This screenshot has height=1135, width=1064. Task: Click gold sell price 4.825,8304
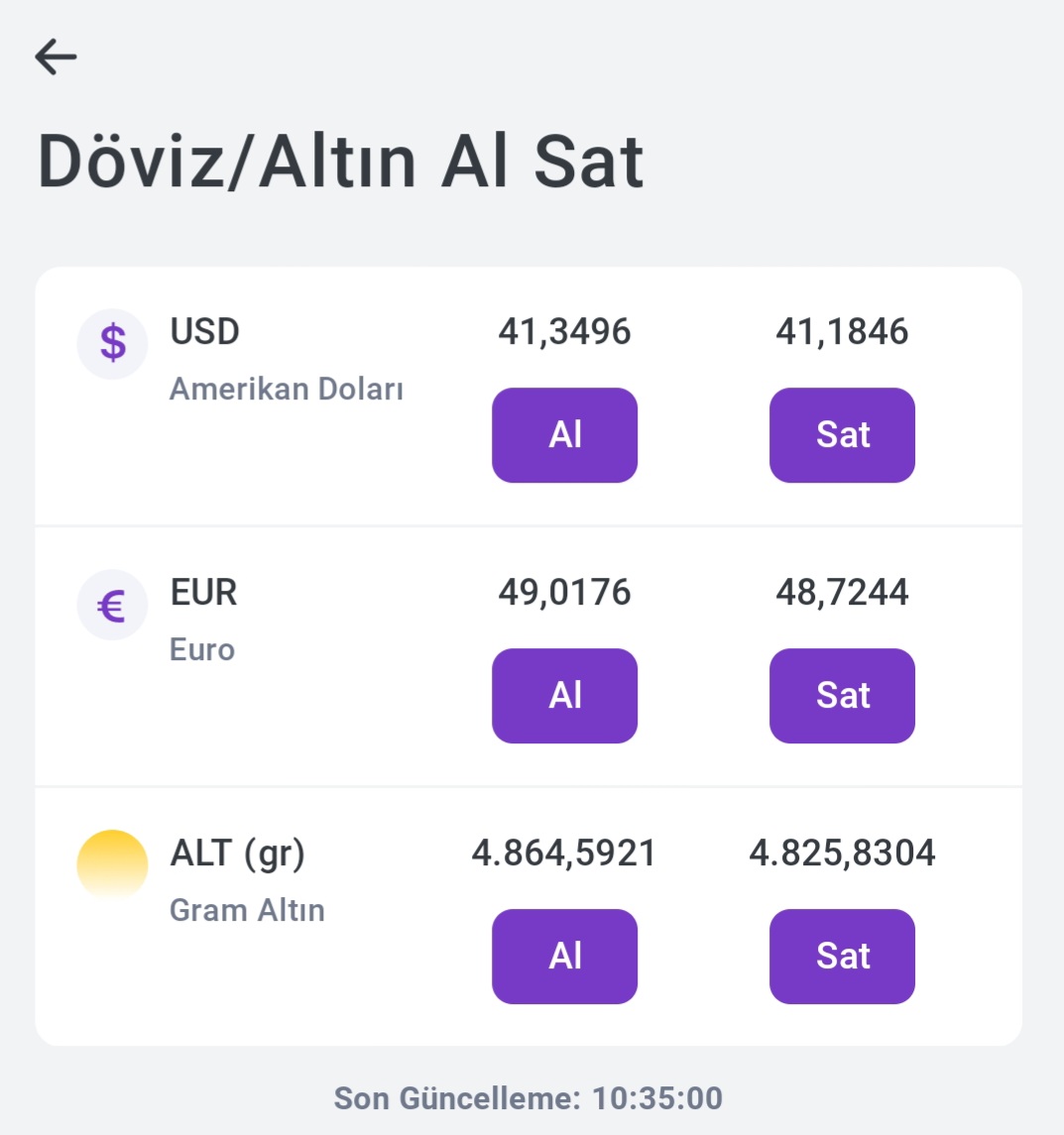coord(842,852)
